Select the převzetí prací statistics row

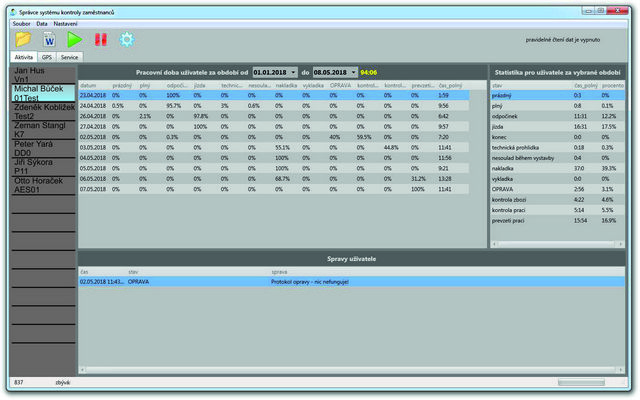(558, 220)
